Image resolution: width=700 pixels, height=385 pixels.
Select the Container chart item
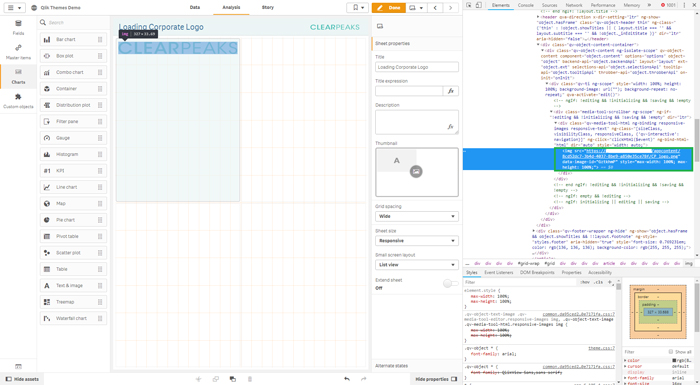[73, 89]
